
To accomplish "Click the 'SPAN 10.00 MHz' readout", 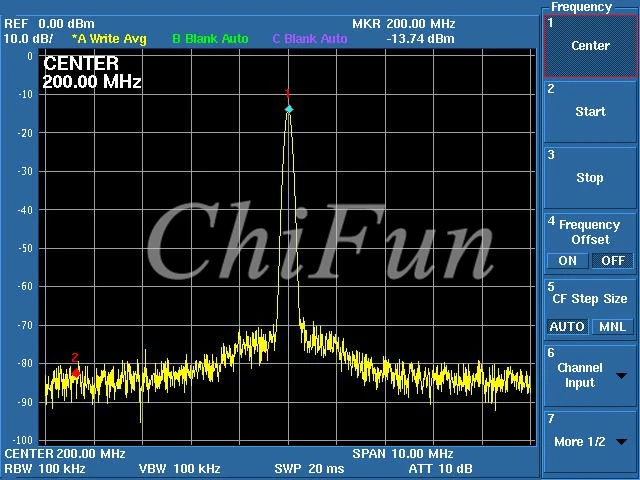I will [x=403, y=453].
